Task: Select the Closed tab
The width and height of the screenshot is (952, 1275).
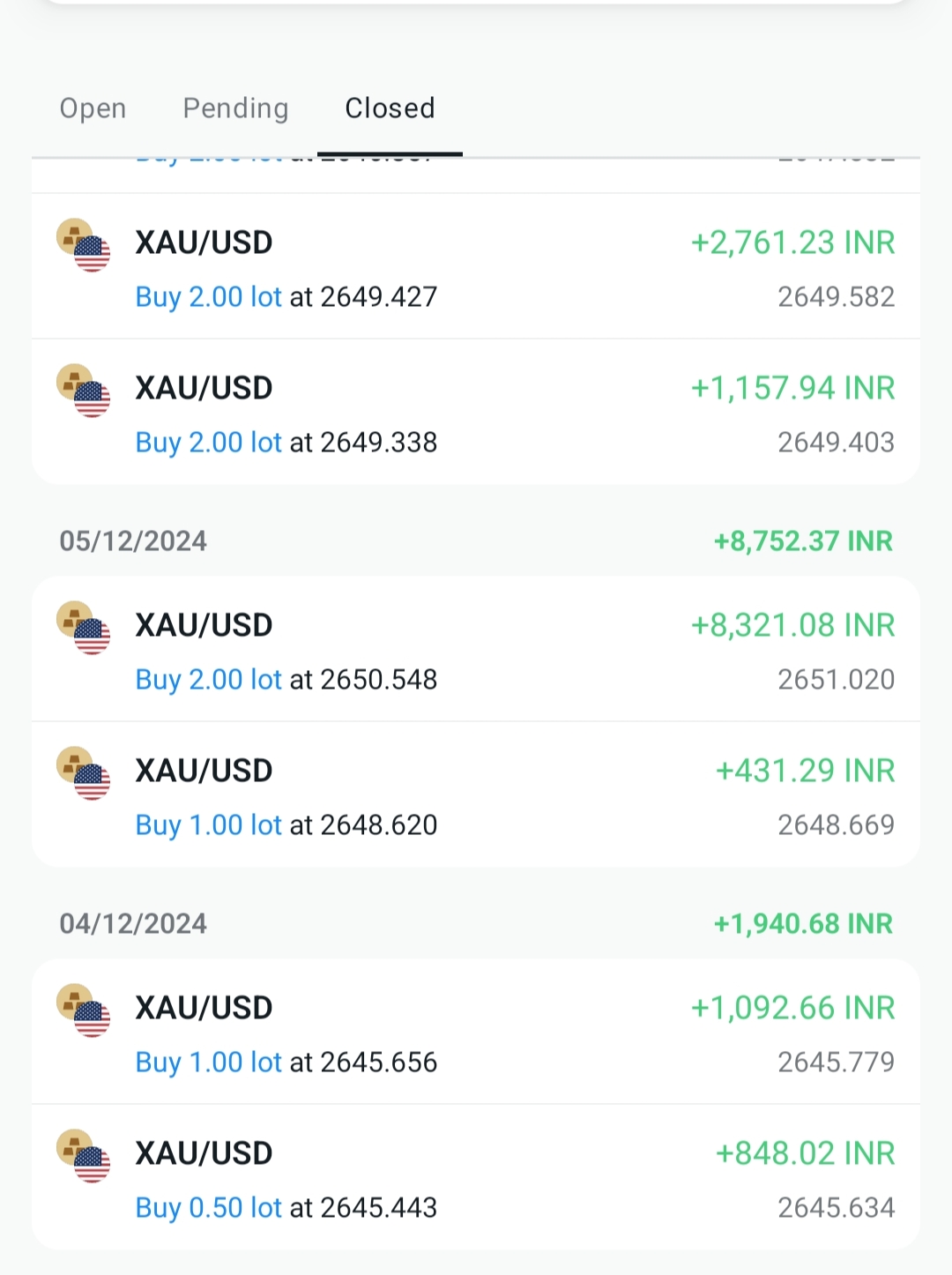Action: 390,108
